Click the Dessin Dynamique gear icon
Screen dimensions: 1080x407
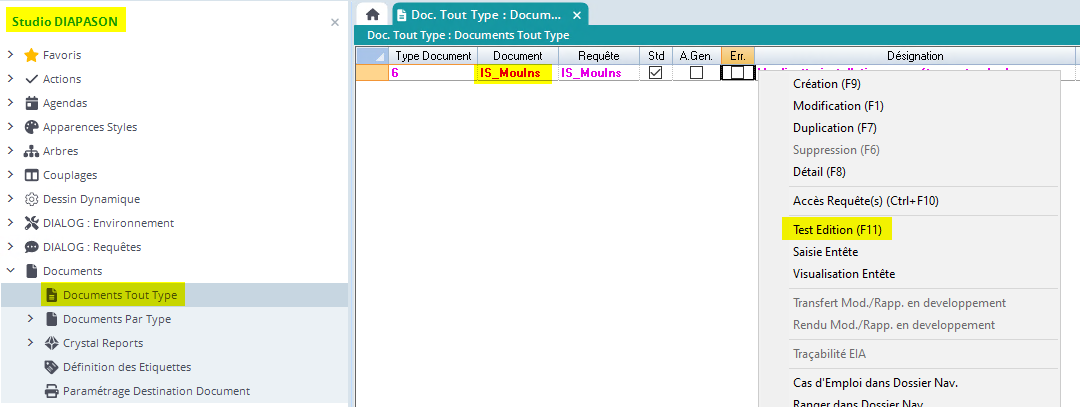[x=31, y=199]
